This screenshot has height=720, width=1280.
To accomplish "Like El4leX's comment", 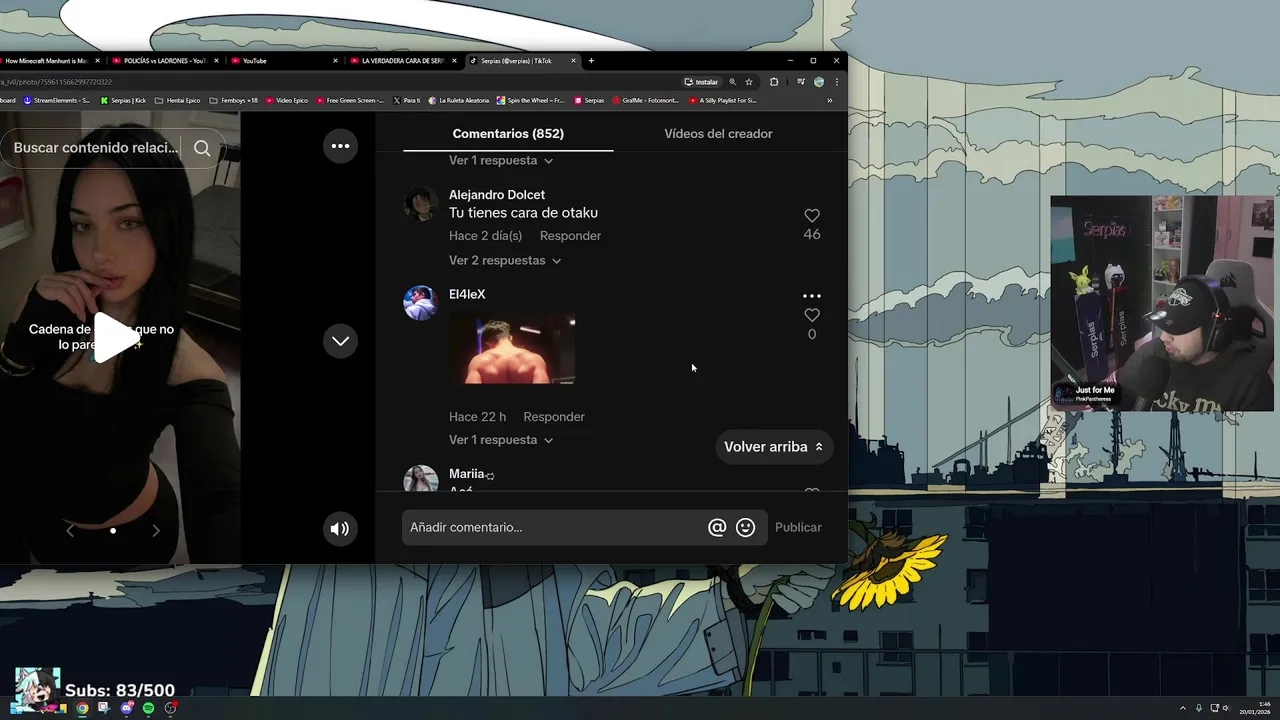I will [x=812, y=315].
